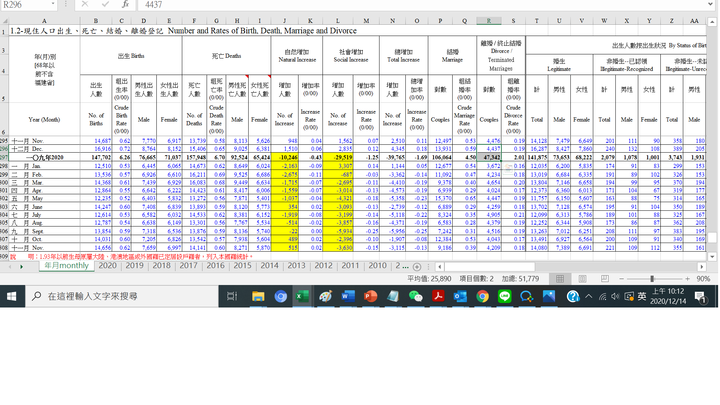Open Outlook from the taskbar
The height and width of the screenshot is (405, 720).
(460, 297)
